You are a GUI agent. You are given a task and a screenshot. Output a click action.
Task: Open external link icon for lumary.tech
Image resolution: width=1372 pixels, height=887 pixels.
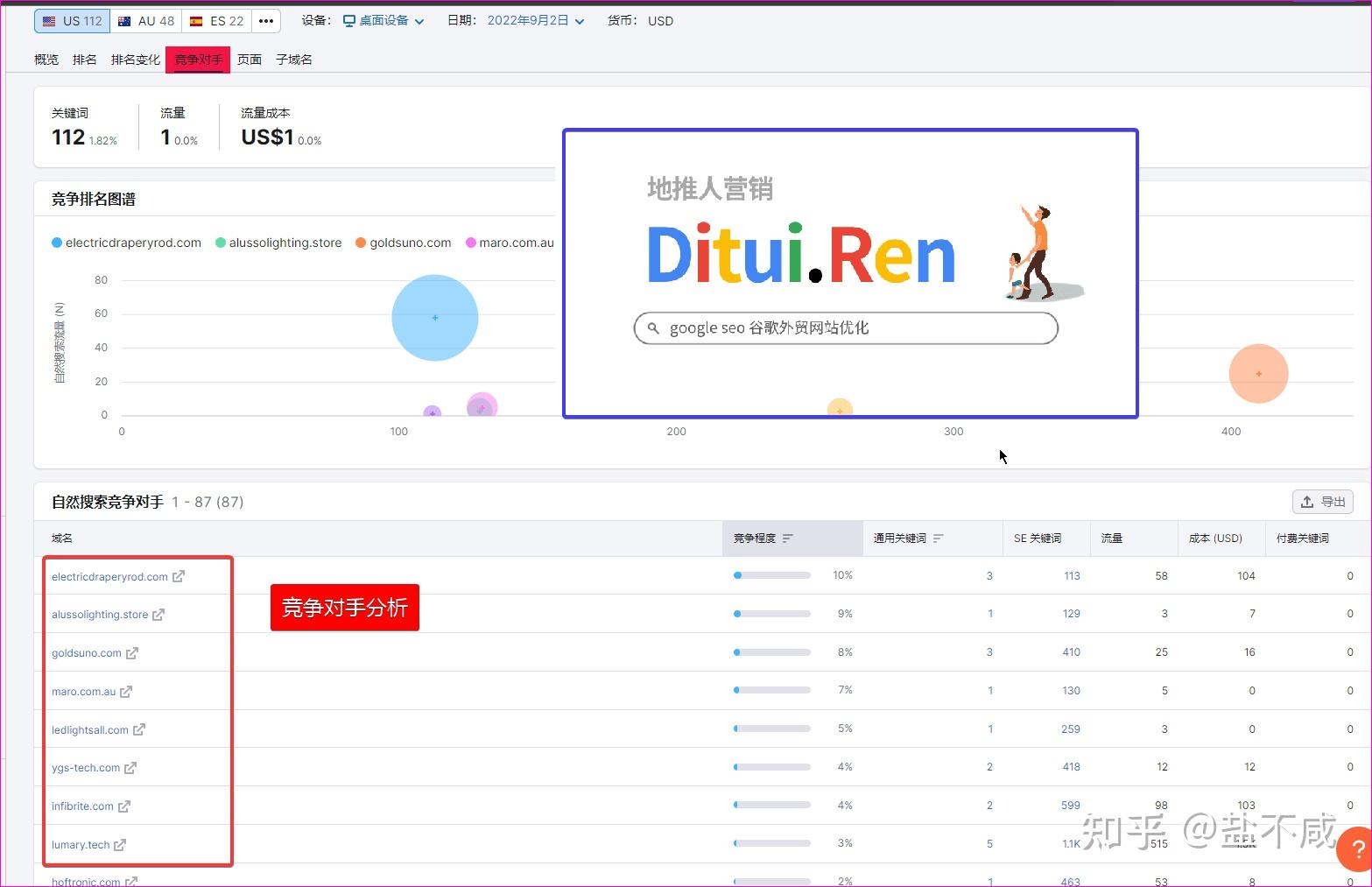pyautogui.click(x=120, y=845)
